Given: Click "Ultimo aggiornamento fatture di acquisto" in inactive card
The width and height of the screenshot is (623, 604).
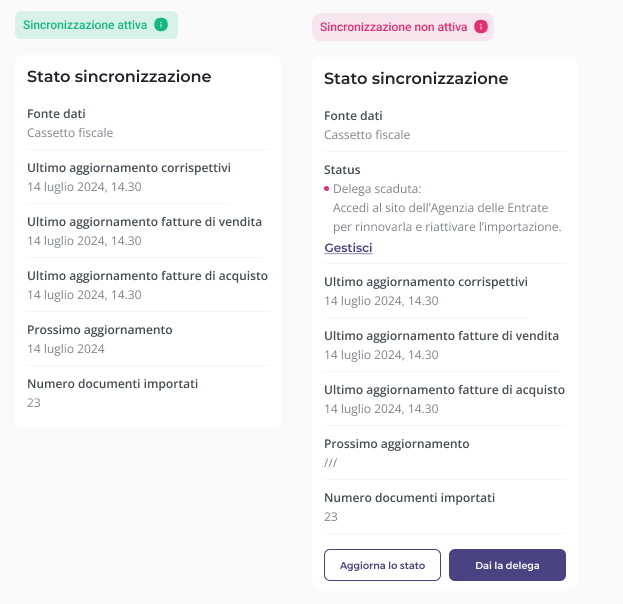Looking at the screenshot, I should point(444,390).
